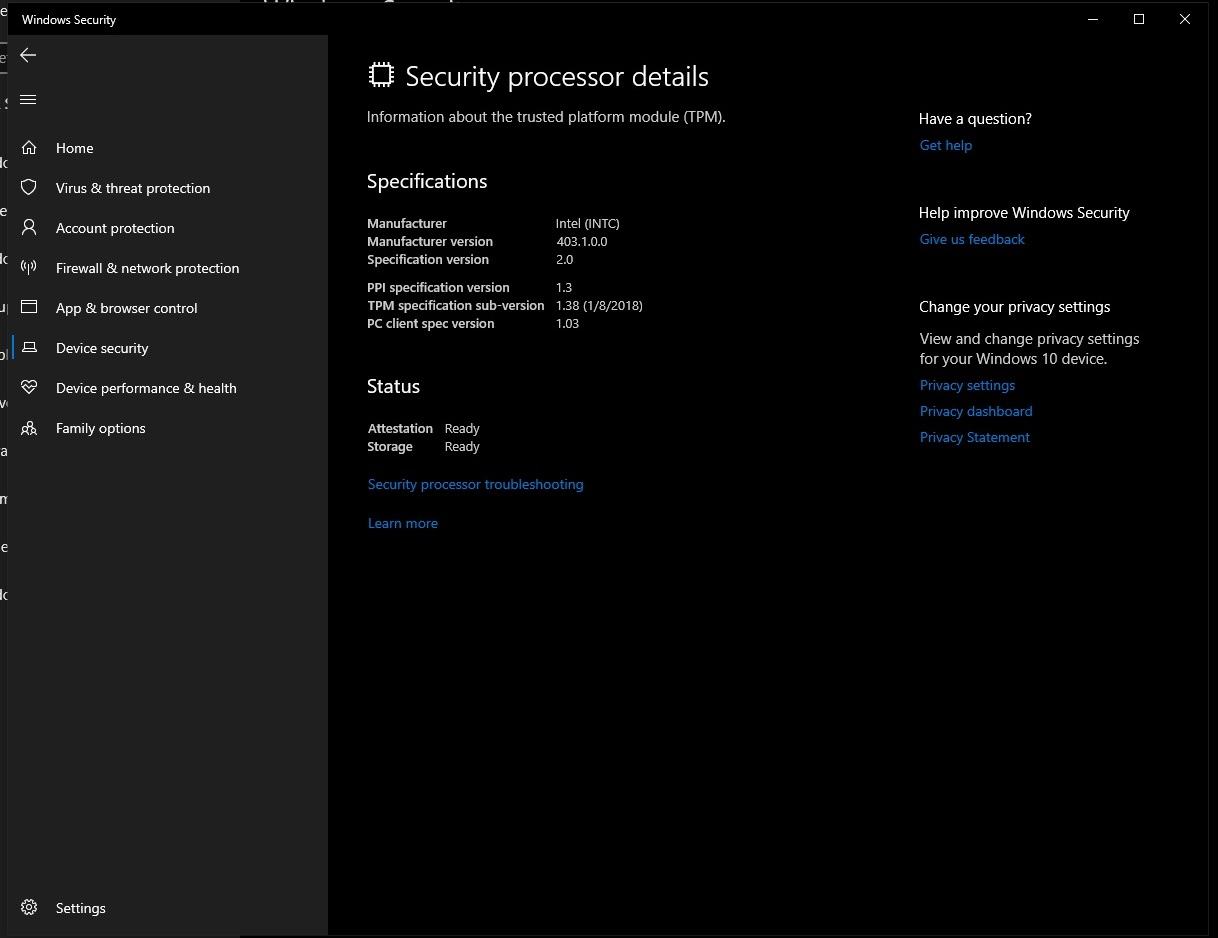This screenshot has width=1218, height=938.
Task: Click the Security processor details heading
Action: click(x=557, y=76)
